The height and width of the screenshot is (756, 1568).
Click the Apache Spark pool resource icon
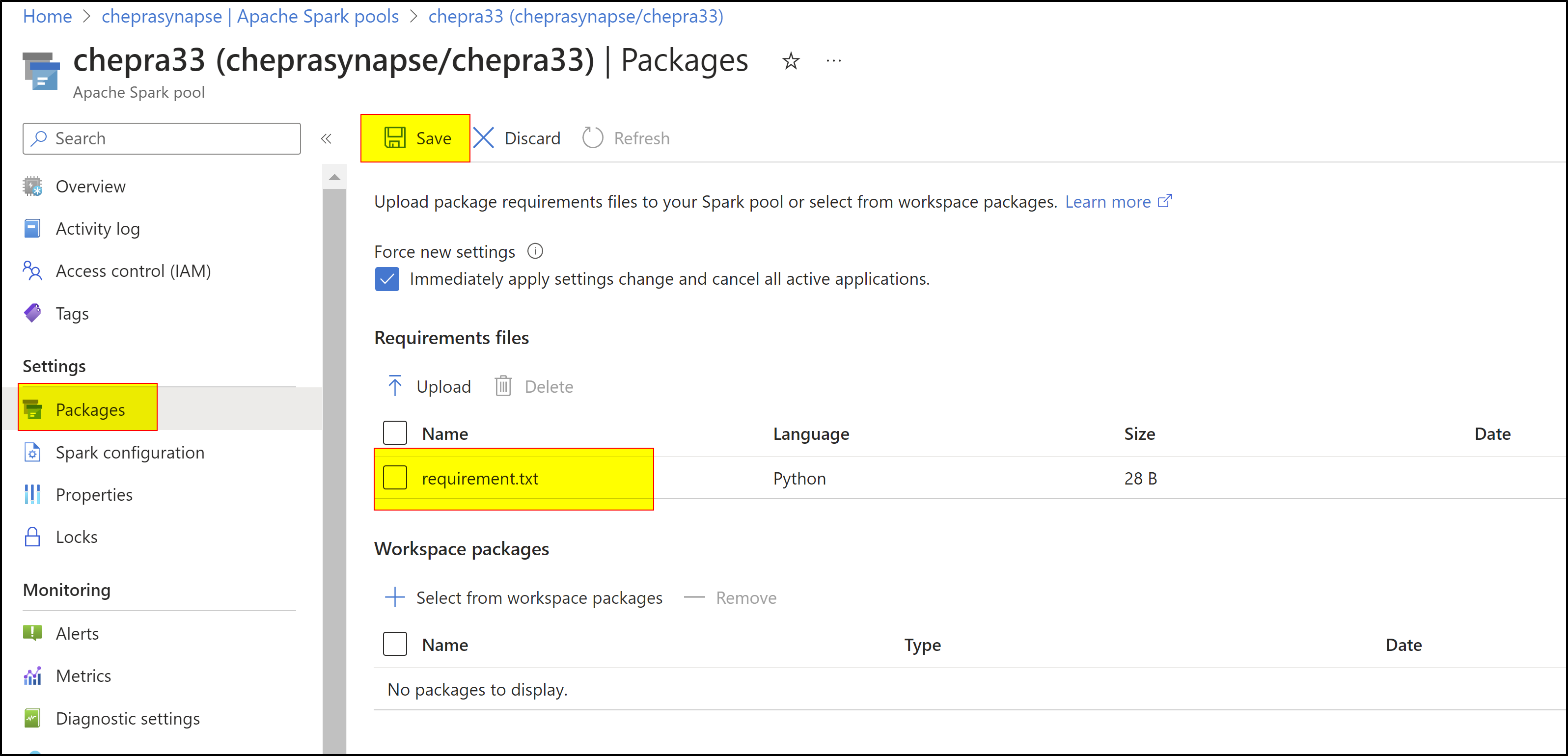pos(41,71)
